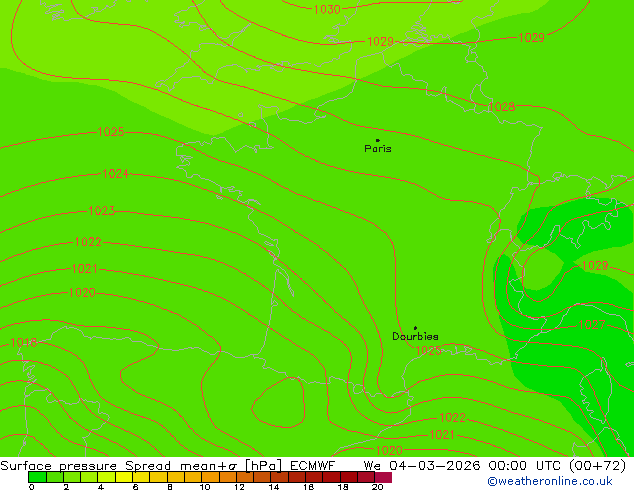Click the 1030 isobar label
634x490 pixels.
327,9
